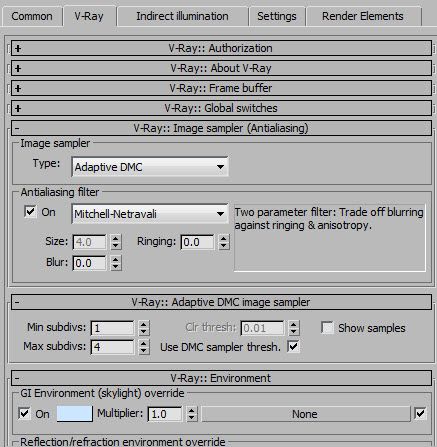Go to the Settings tab
Screen dimensions: 437x447
pos(277,16)
